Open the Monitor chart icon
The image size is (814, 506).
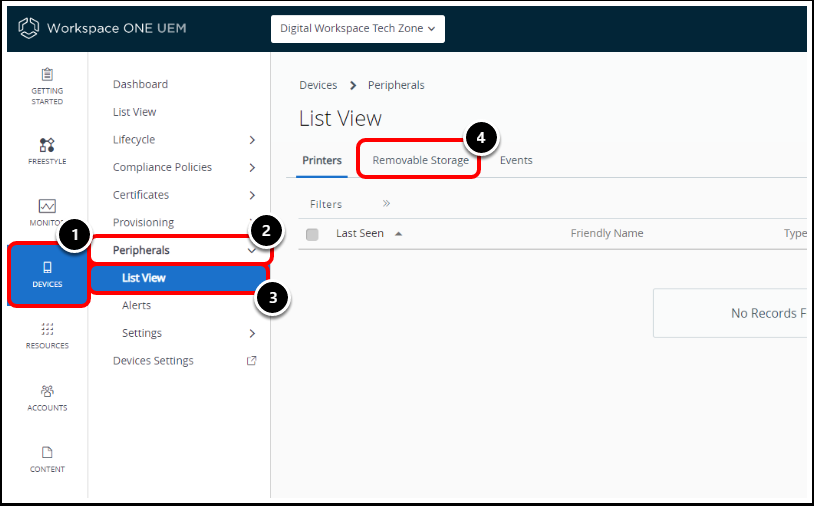coord(47,206)
